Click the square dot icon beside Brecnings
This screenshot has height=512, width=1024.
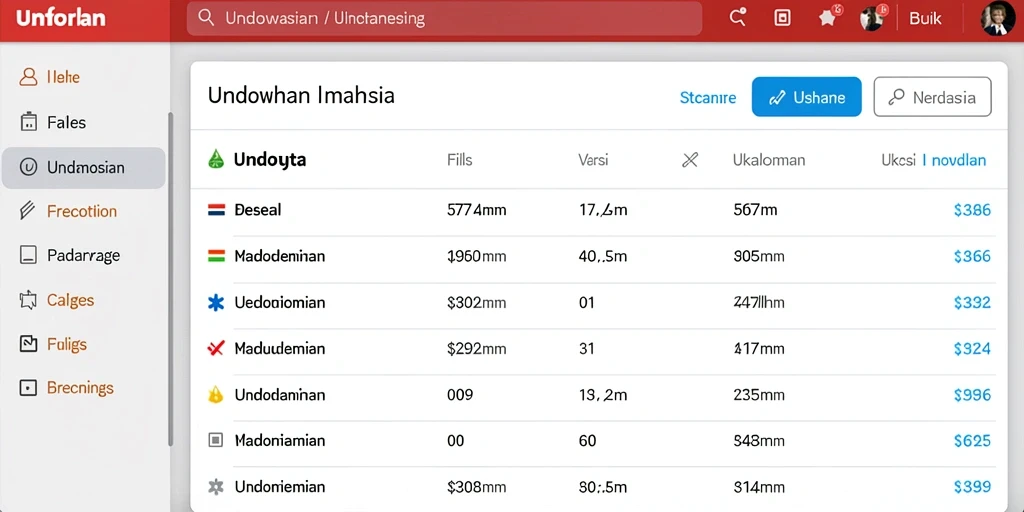tap(28, 388)
